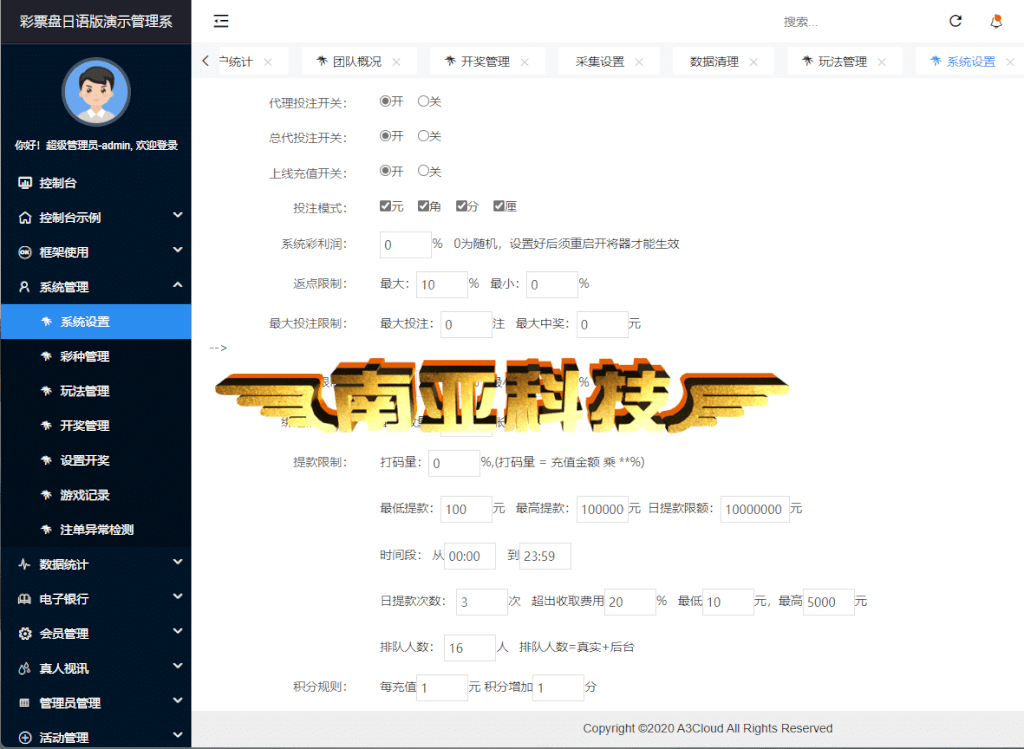Viewport: 1024px width, 749px height.
Task: Toggle the sidebar collapse icon
Action: (x=221, y=21)
